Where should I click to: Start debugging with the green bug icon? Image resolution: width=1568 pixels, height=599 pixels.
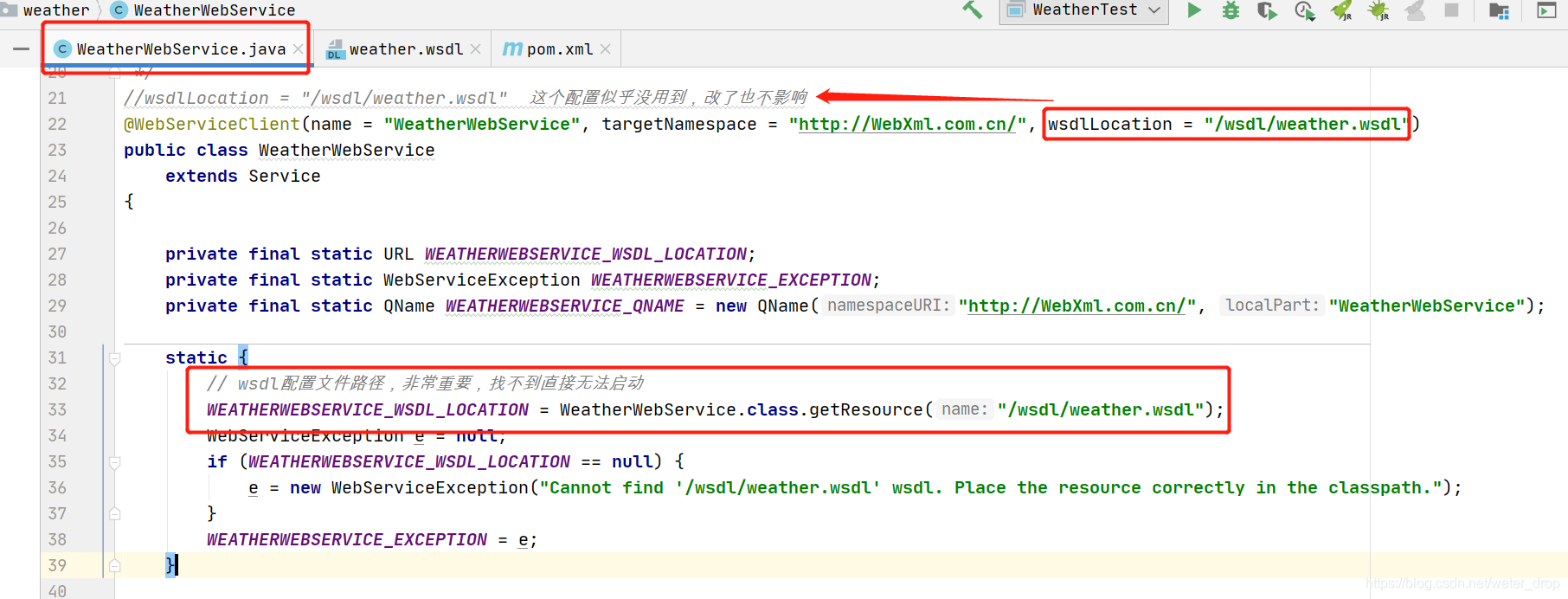[x=1231, y=10]
